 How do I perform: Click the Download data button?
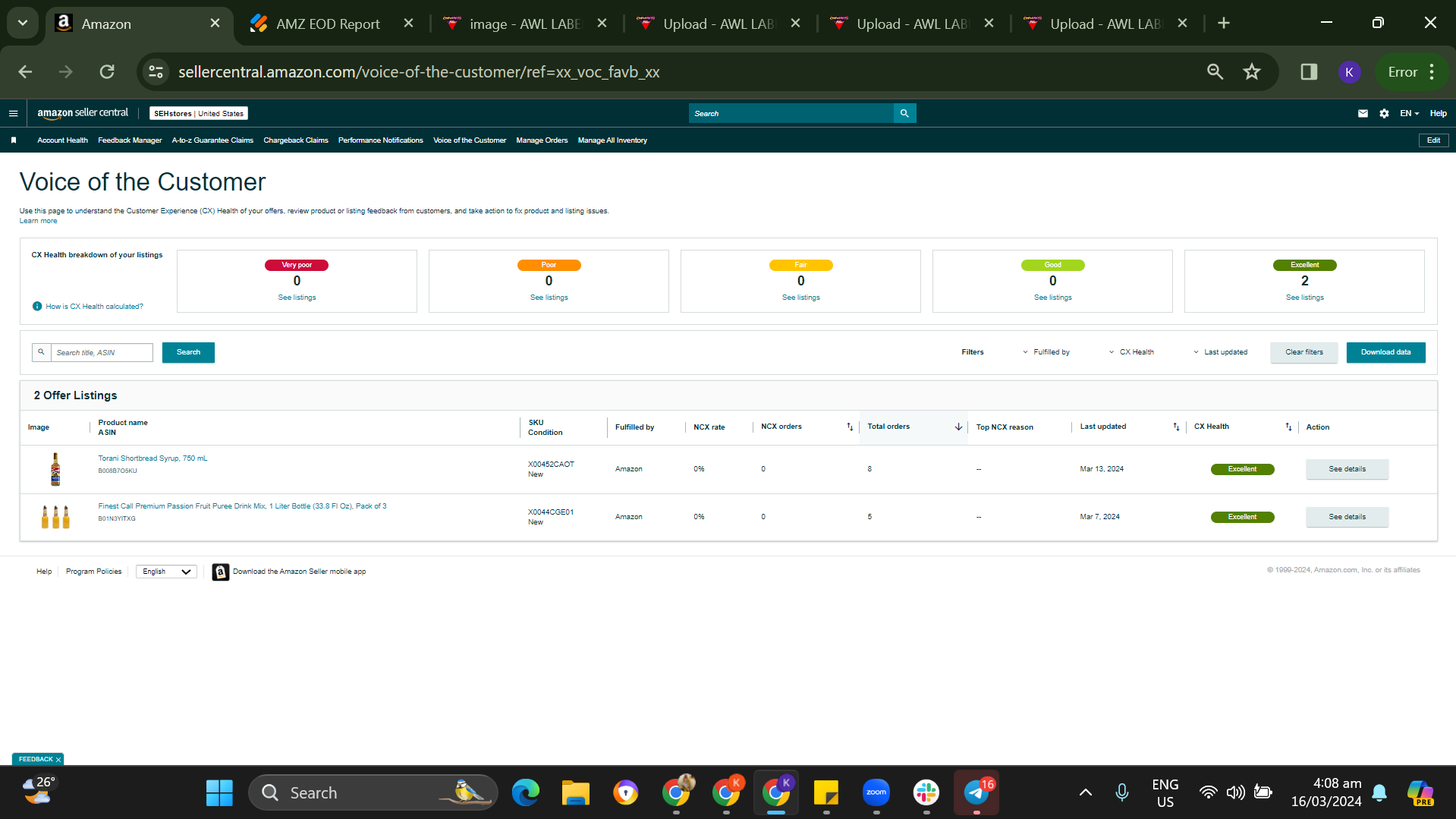click(x=1385, y=352)
